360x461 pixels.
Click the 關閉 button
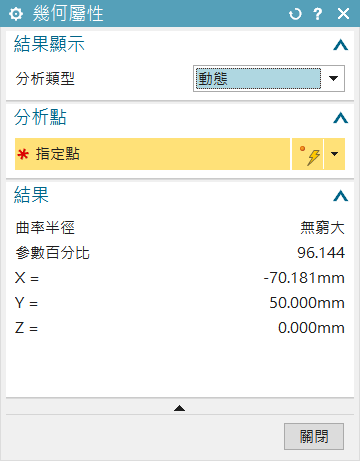(314, 436)
